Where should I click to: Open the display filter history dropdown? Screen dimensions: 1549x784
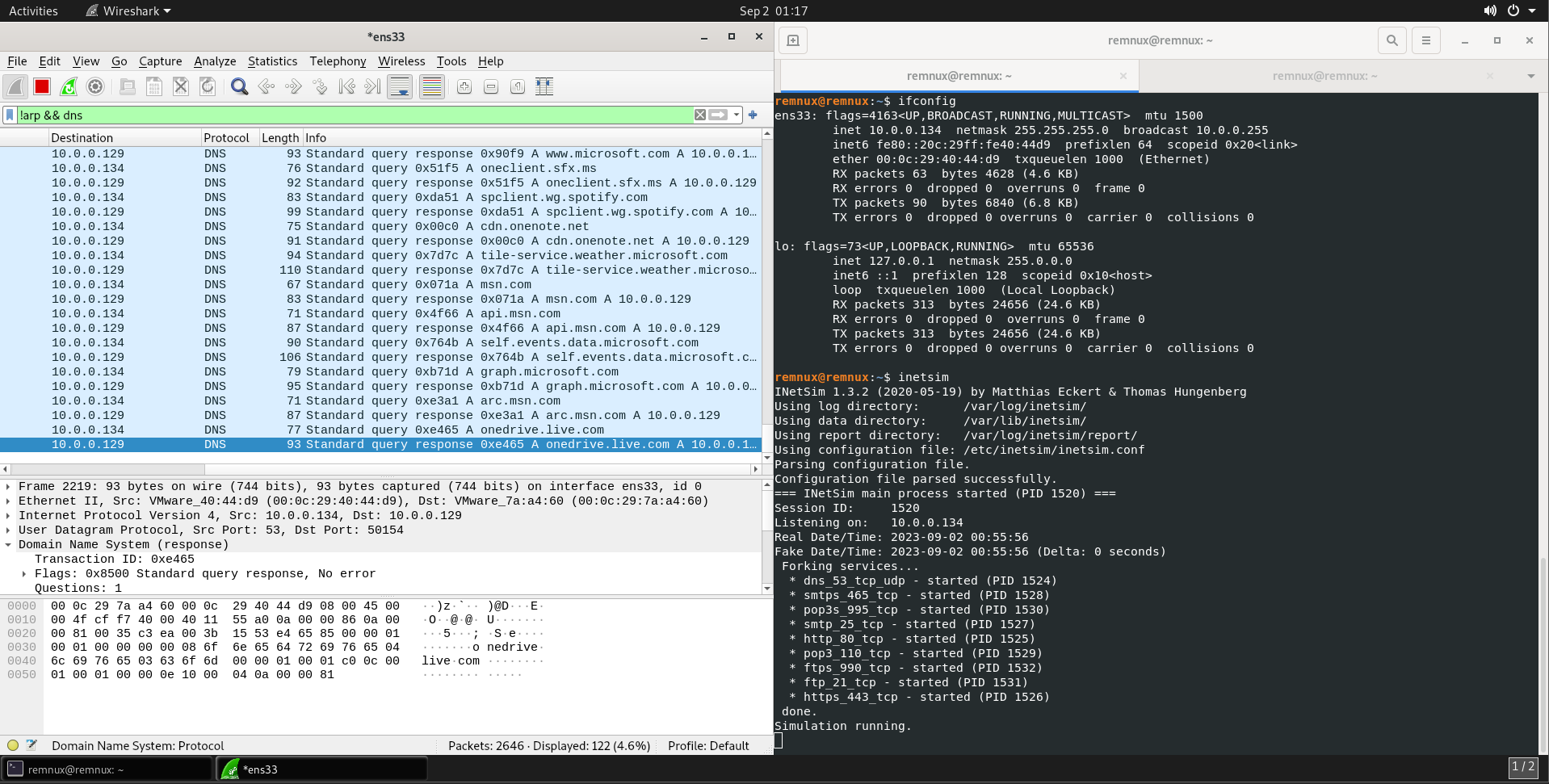click(737, 115)
